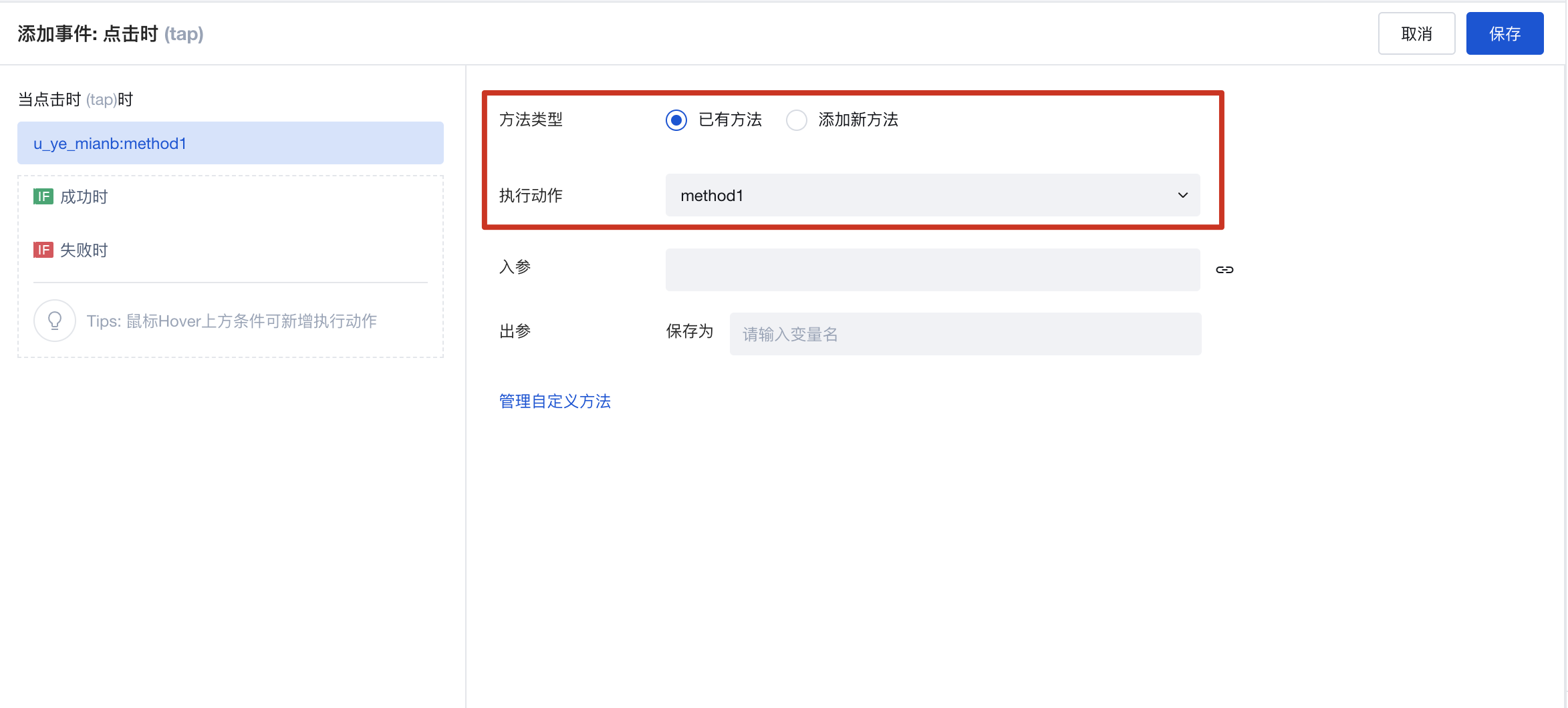
Task: Click the link icon beside 入参 field
Action: (1224, 270)
